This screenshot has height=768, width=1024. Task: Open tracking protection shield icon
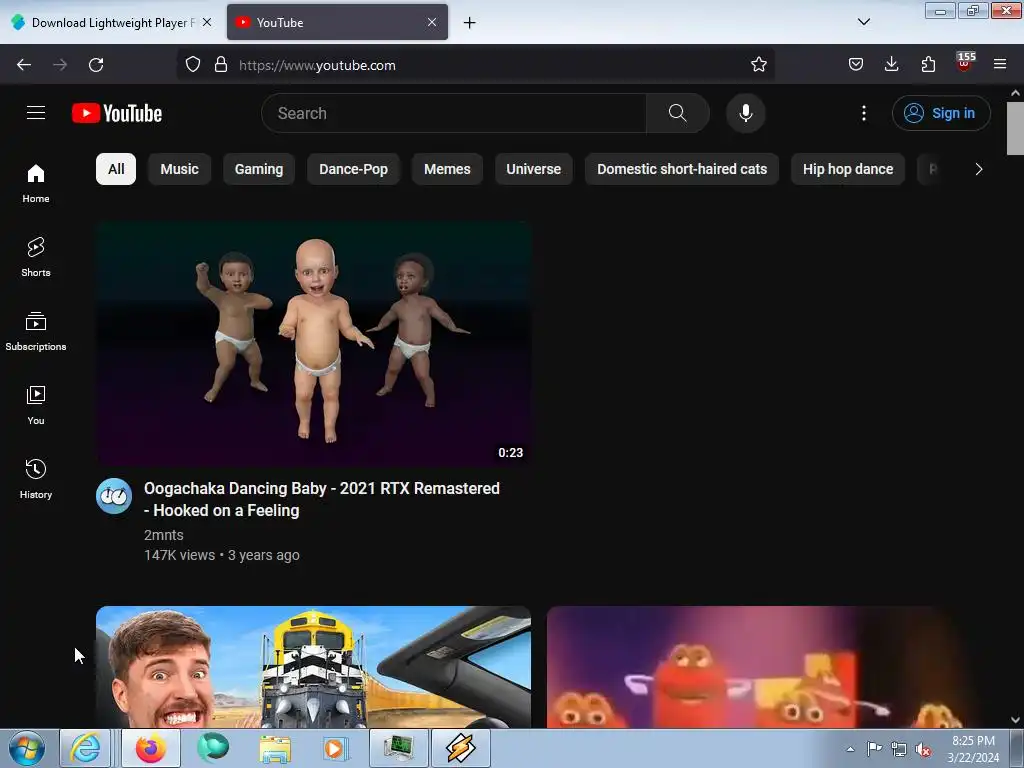coord(193,65)
